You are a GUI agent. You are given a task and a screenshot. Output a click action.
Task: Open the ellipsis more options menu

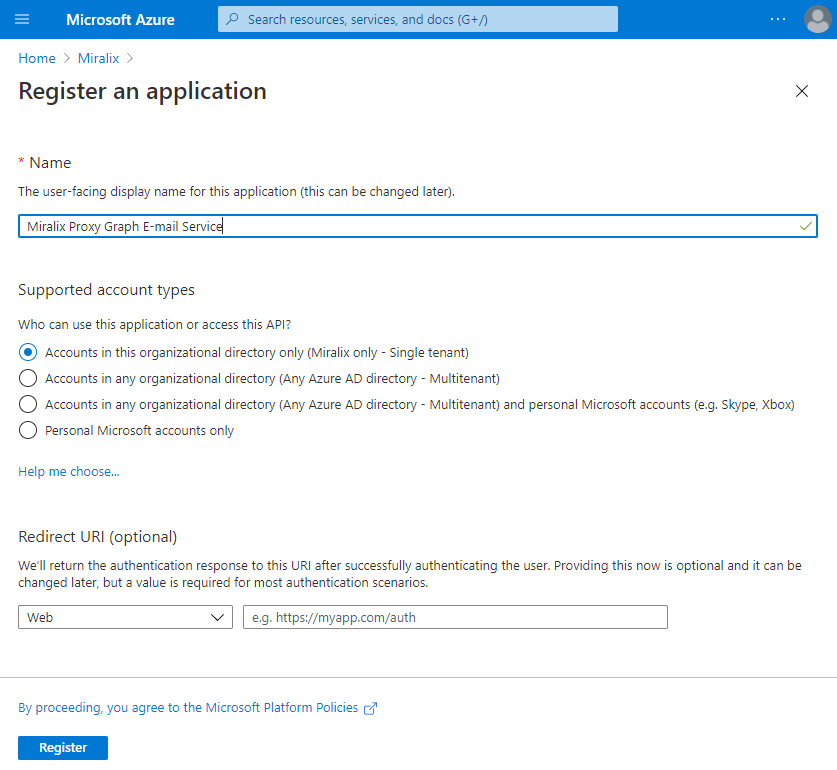click(x=778, y=19)
